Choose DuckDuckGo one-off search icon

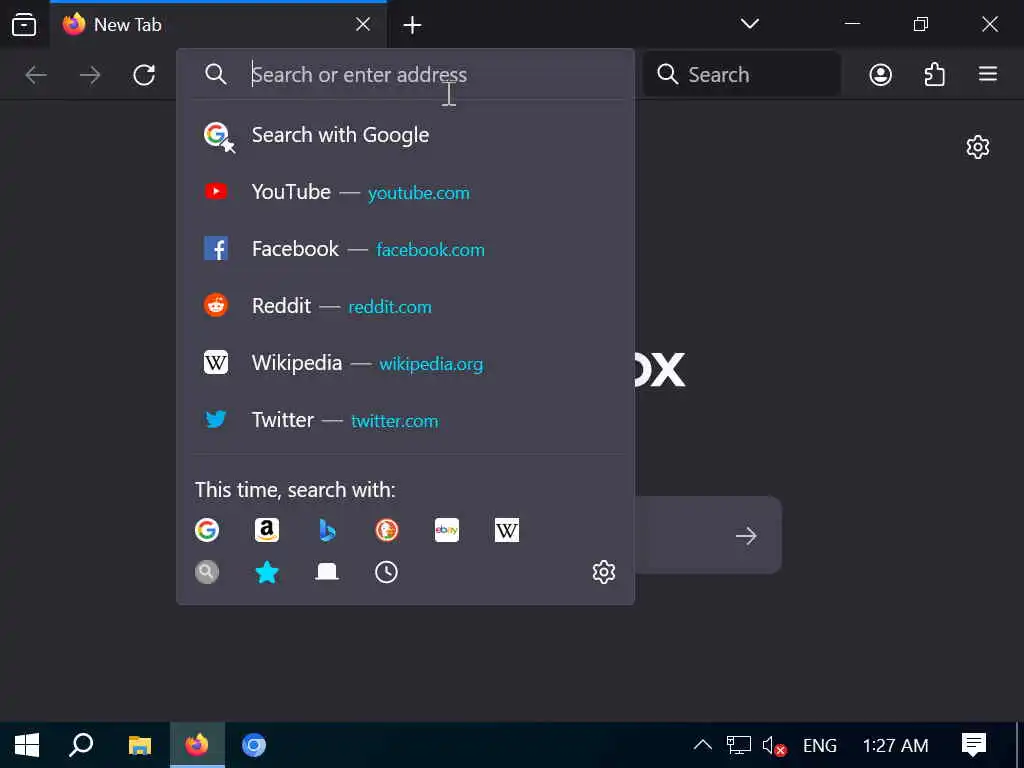point(387,530)
